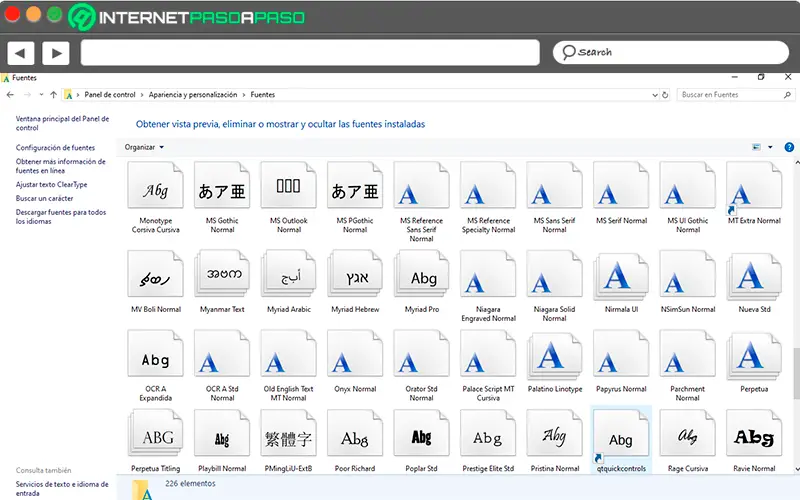Image resolution: width=800 pixels, height=500 pixels.
Task: Focus the Buscar en Fuentes search box
Action: pos(735,94)
